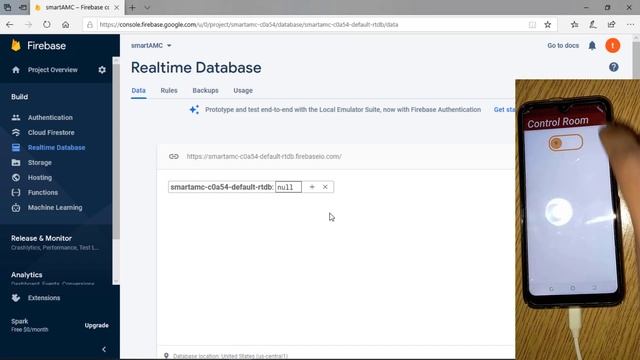
Task: Open the orange user account avatar
Action: click(x=613, y=46)
